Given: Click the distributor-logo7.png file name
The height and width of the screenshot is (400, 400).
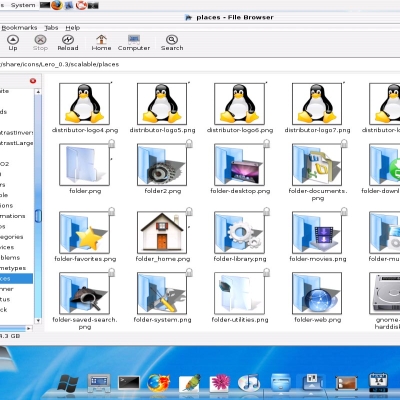Looking at the screenshot, I should 317,130.
